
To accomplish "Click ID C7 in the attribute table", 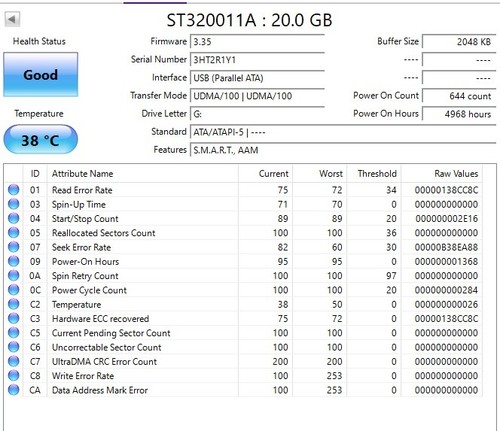I will tap(35, 361).
